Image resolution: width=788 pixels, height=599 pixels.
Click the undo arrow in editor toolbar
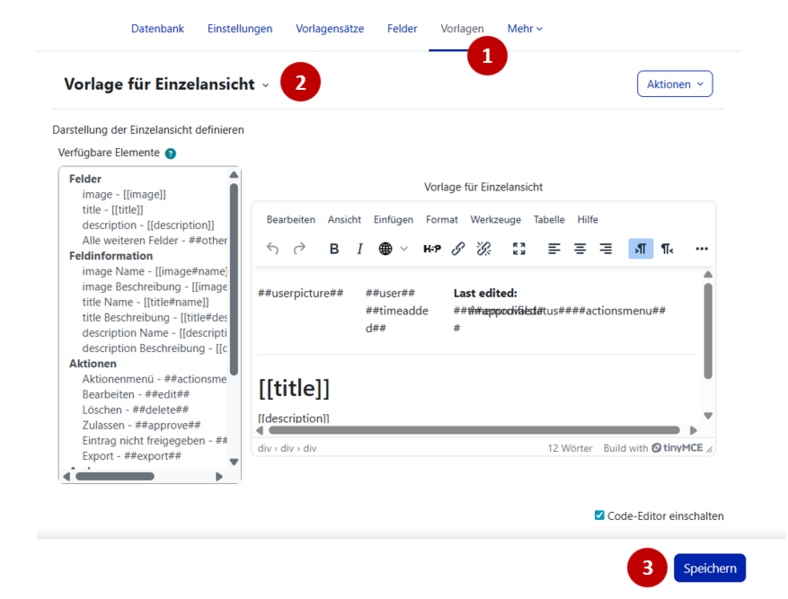pos(273,249)
